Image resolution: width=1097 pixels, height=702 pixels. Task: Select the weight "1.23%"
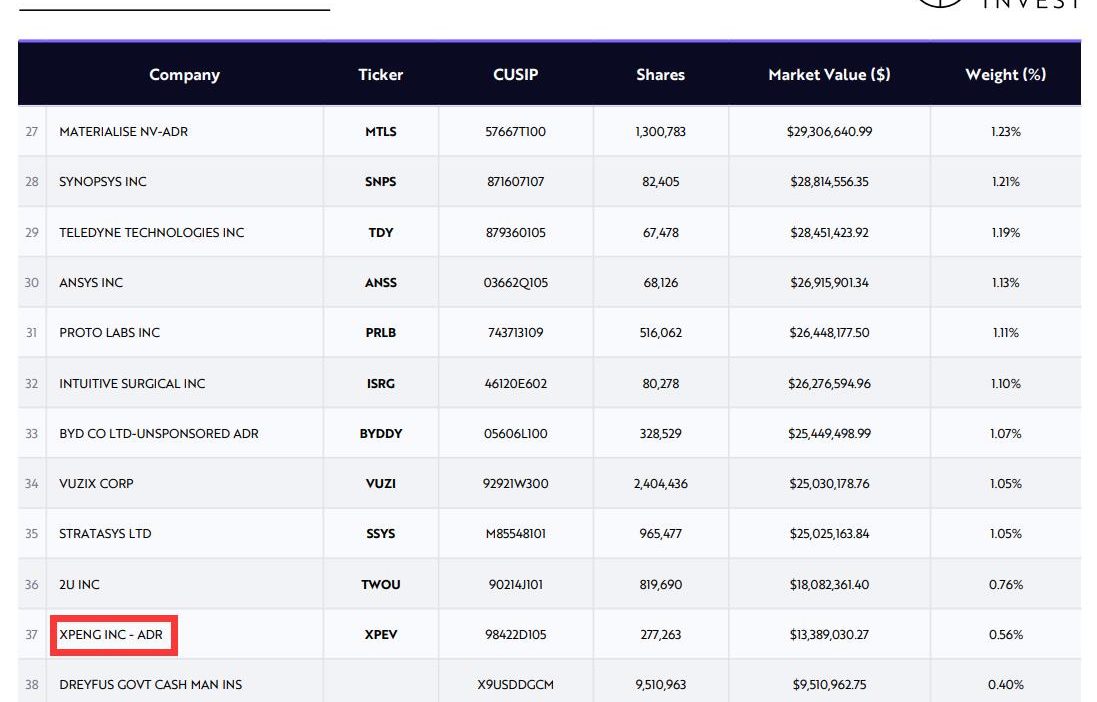click(x=1005, y=132)
